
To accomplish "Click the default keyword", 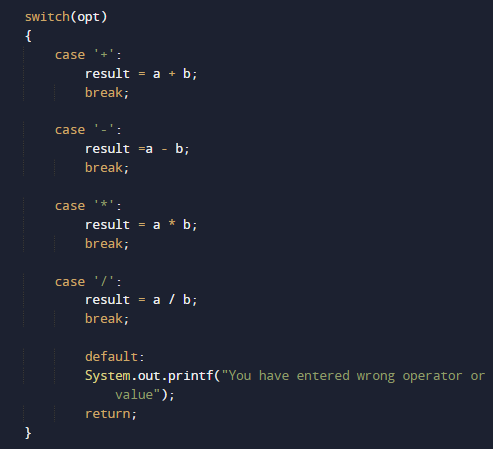I will [112, 357].
